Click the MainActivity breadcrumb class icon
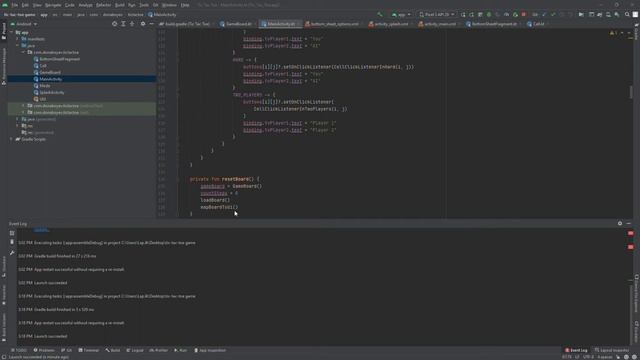Screen dimensions: 640x360 [x=150, y=15]
